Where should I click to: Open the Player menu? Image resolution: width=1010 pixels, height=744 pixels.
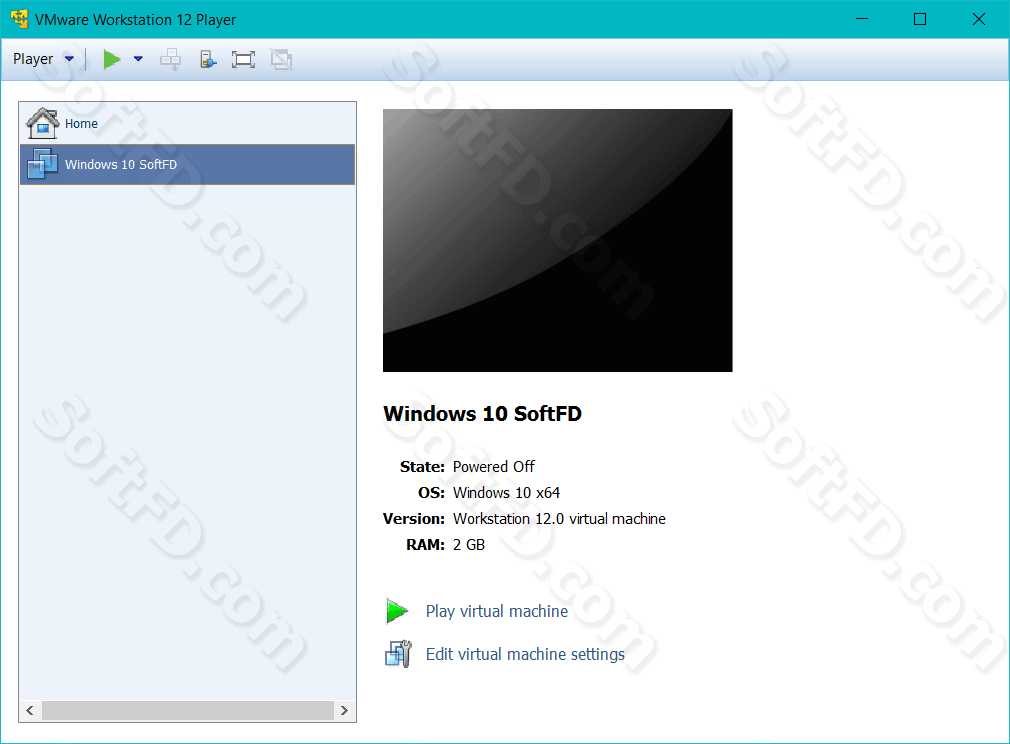pyautogui.click(x=43, y=59)
